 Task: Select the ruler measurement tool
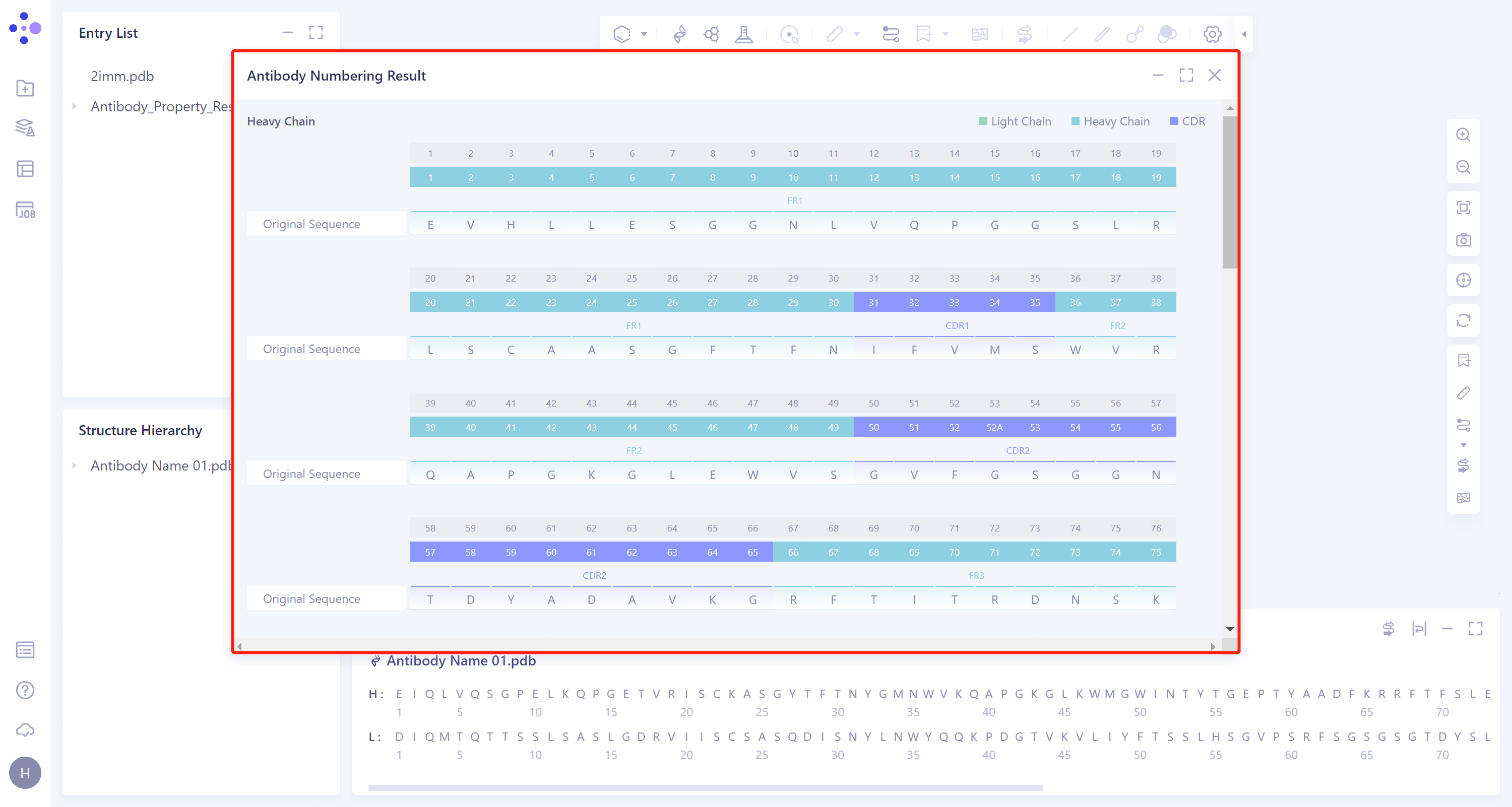coord(836,34)
